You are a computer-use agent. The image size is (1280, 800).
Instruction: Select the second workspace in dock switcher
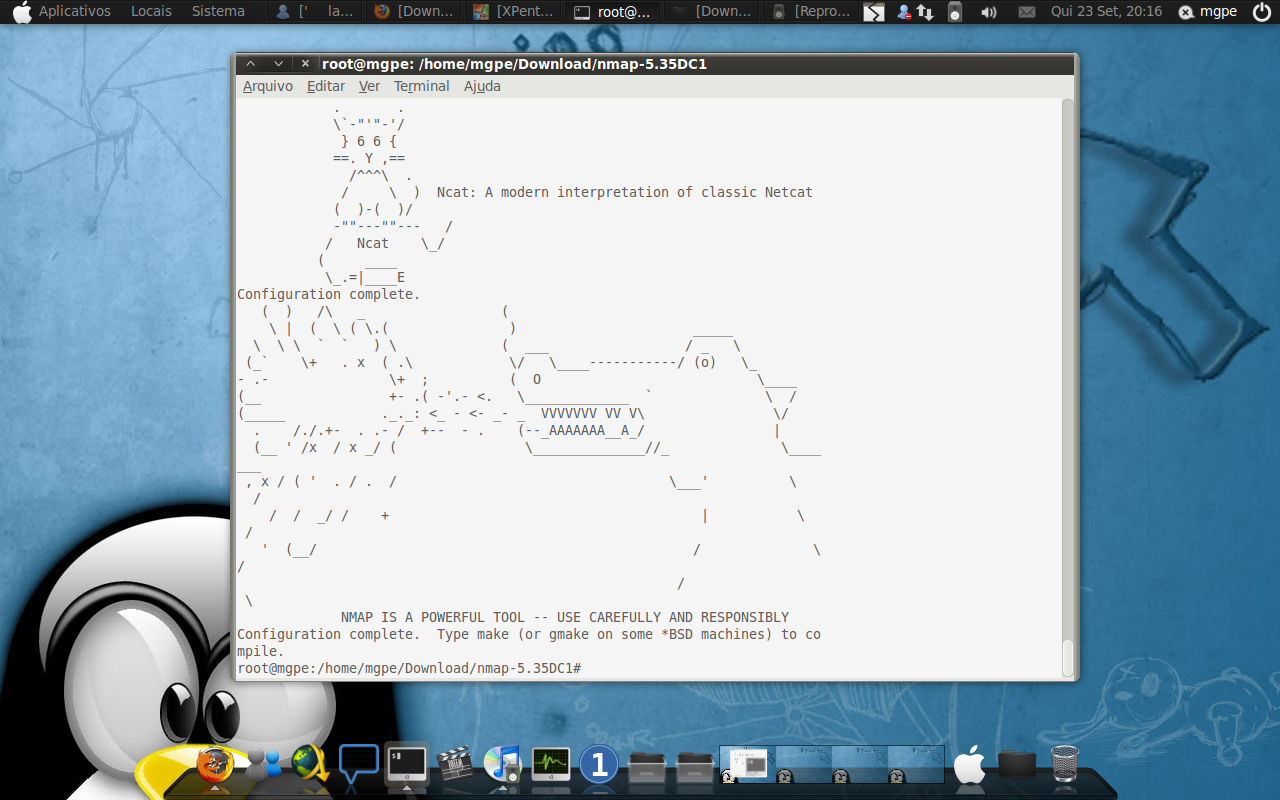[803, 764]
